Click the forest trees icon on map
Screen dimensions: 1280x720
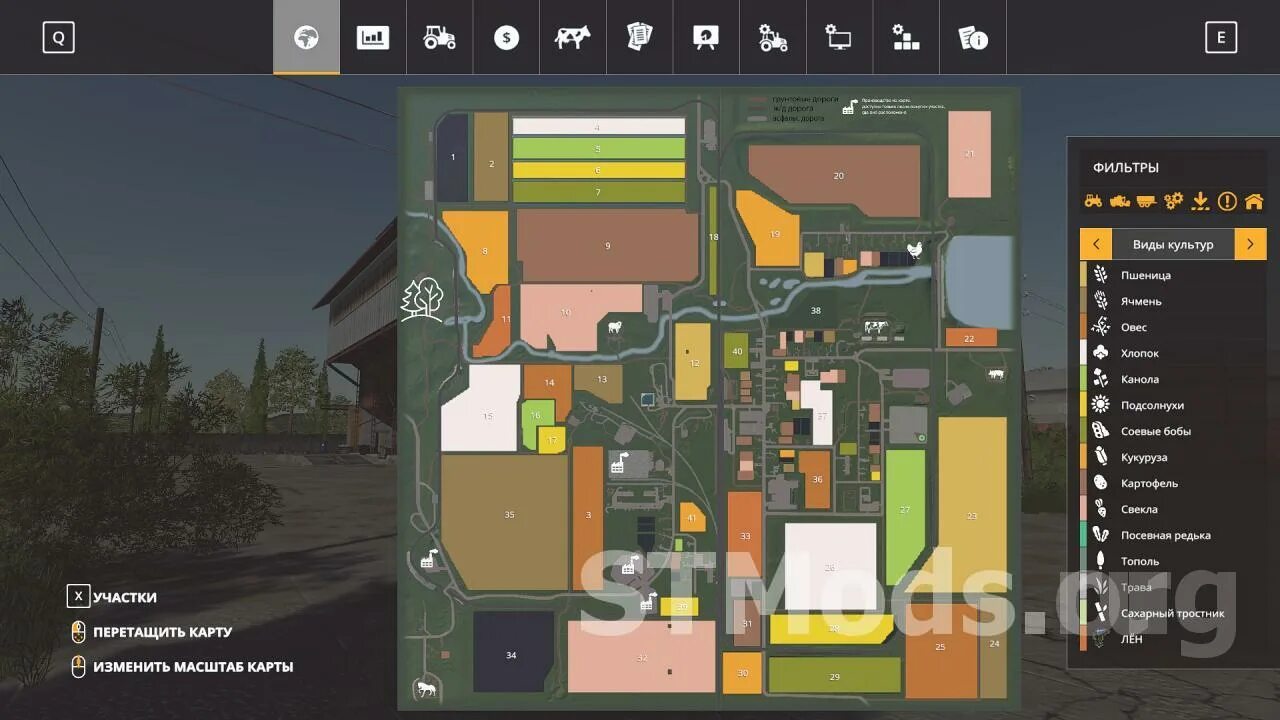coord(422,298)
